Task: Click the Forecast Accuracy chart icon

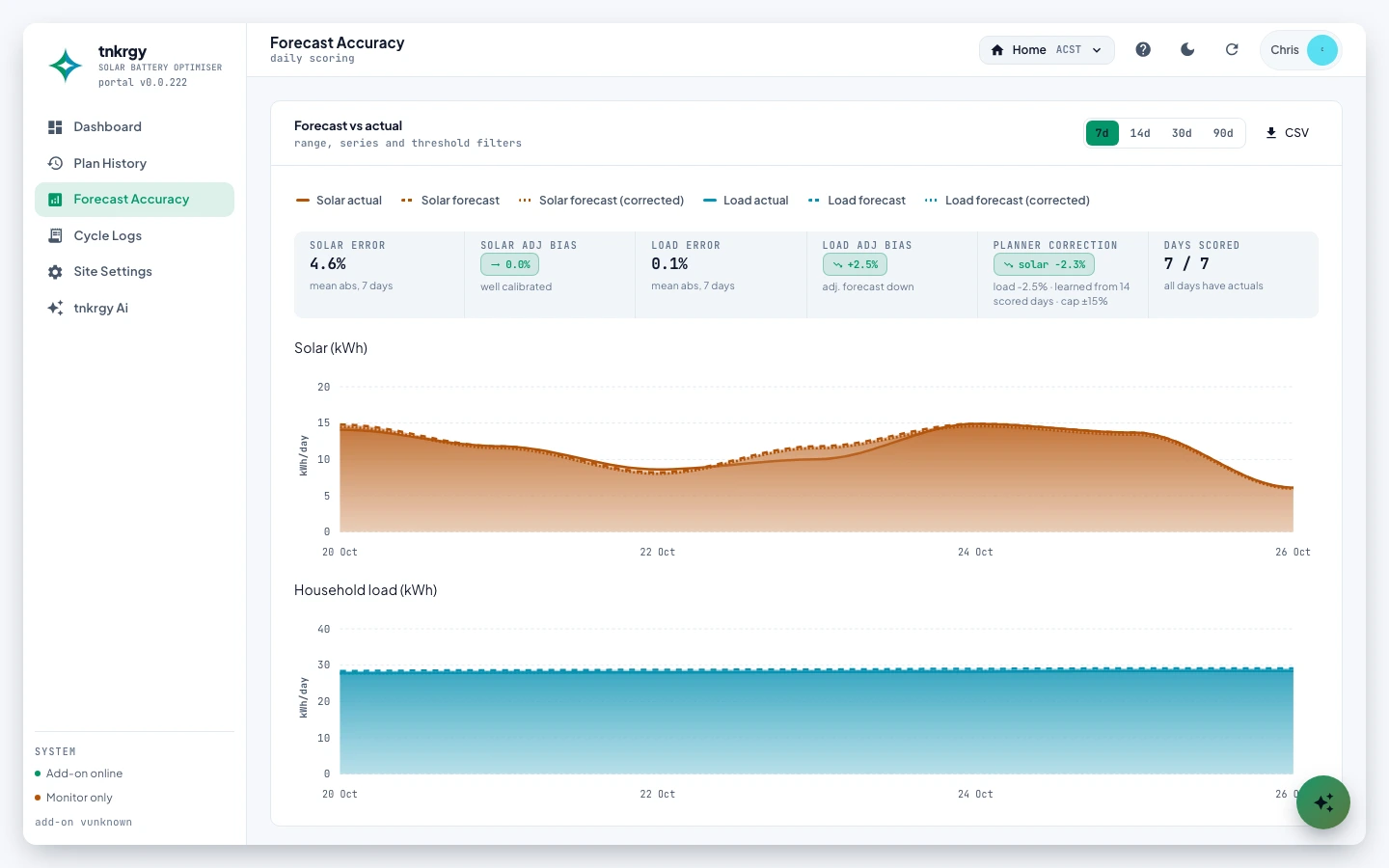Action: [x=55, y=200]
